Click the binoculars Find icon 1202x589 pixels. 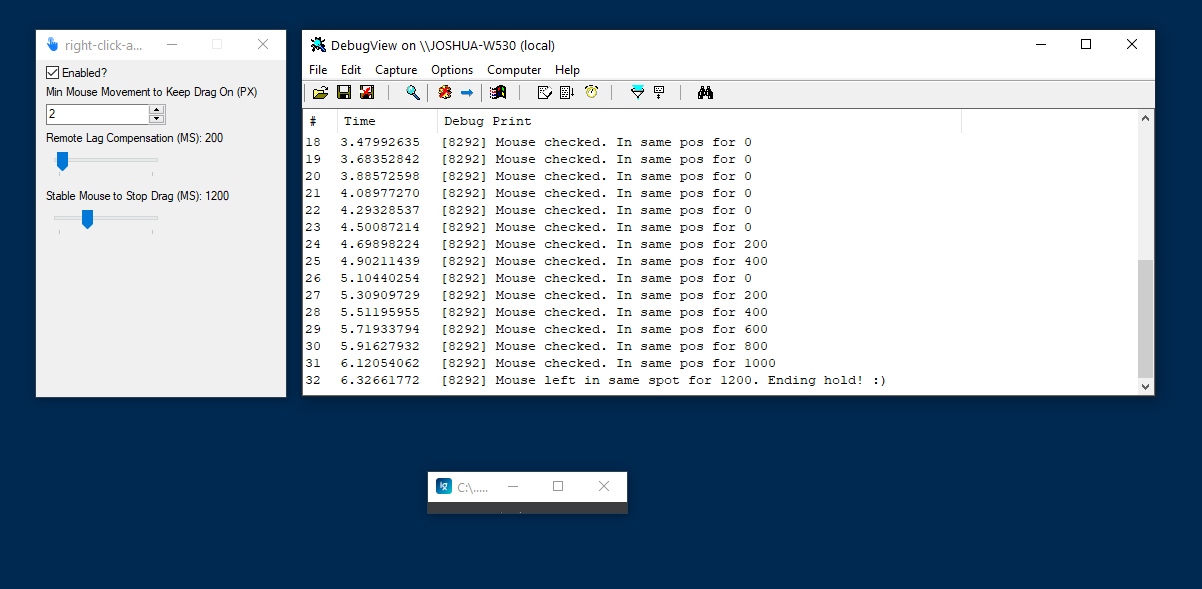[x=705, y=93]
